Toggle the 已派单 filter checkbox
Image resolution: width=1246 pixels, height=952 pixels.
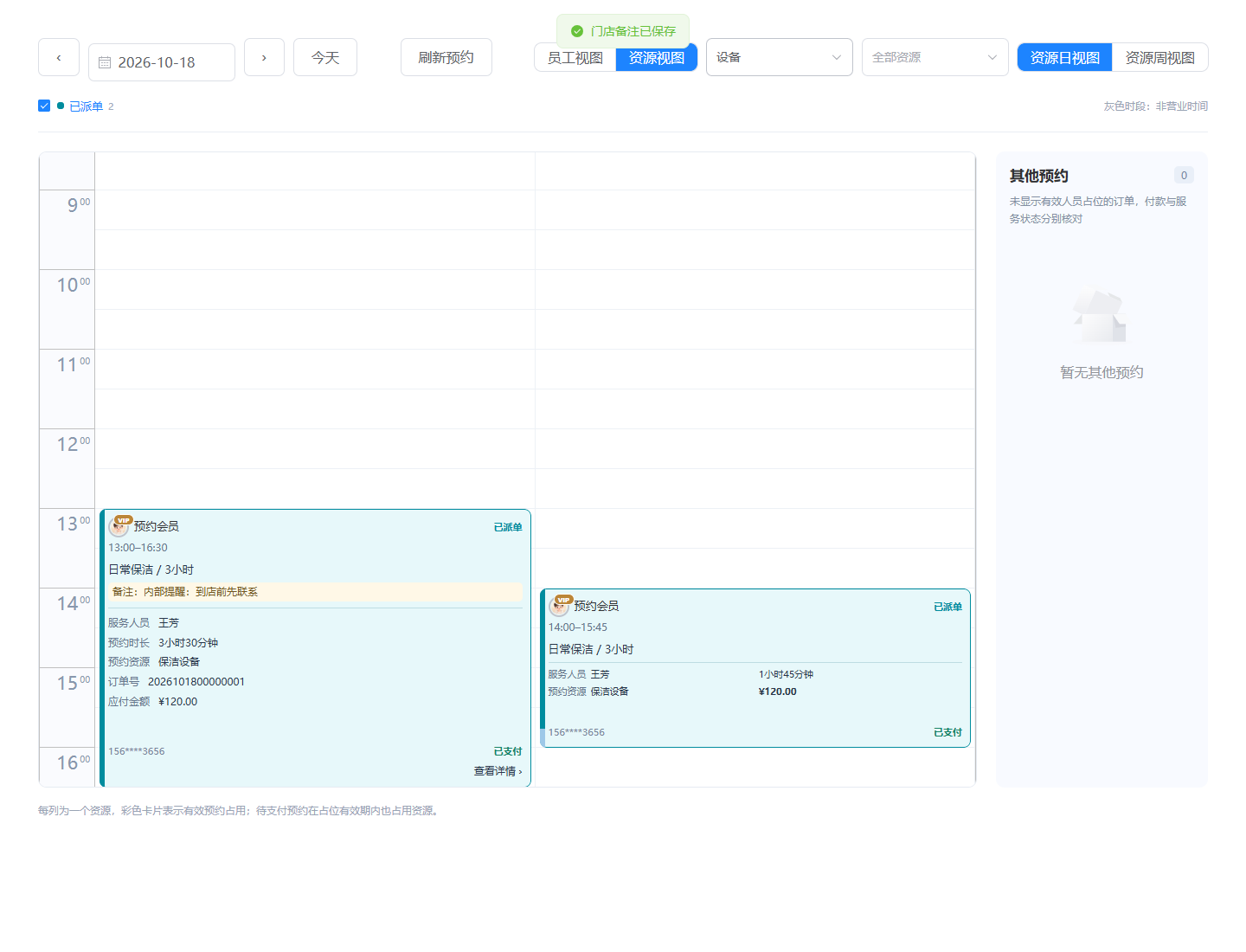(44, 106)
